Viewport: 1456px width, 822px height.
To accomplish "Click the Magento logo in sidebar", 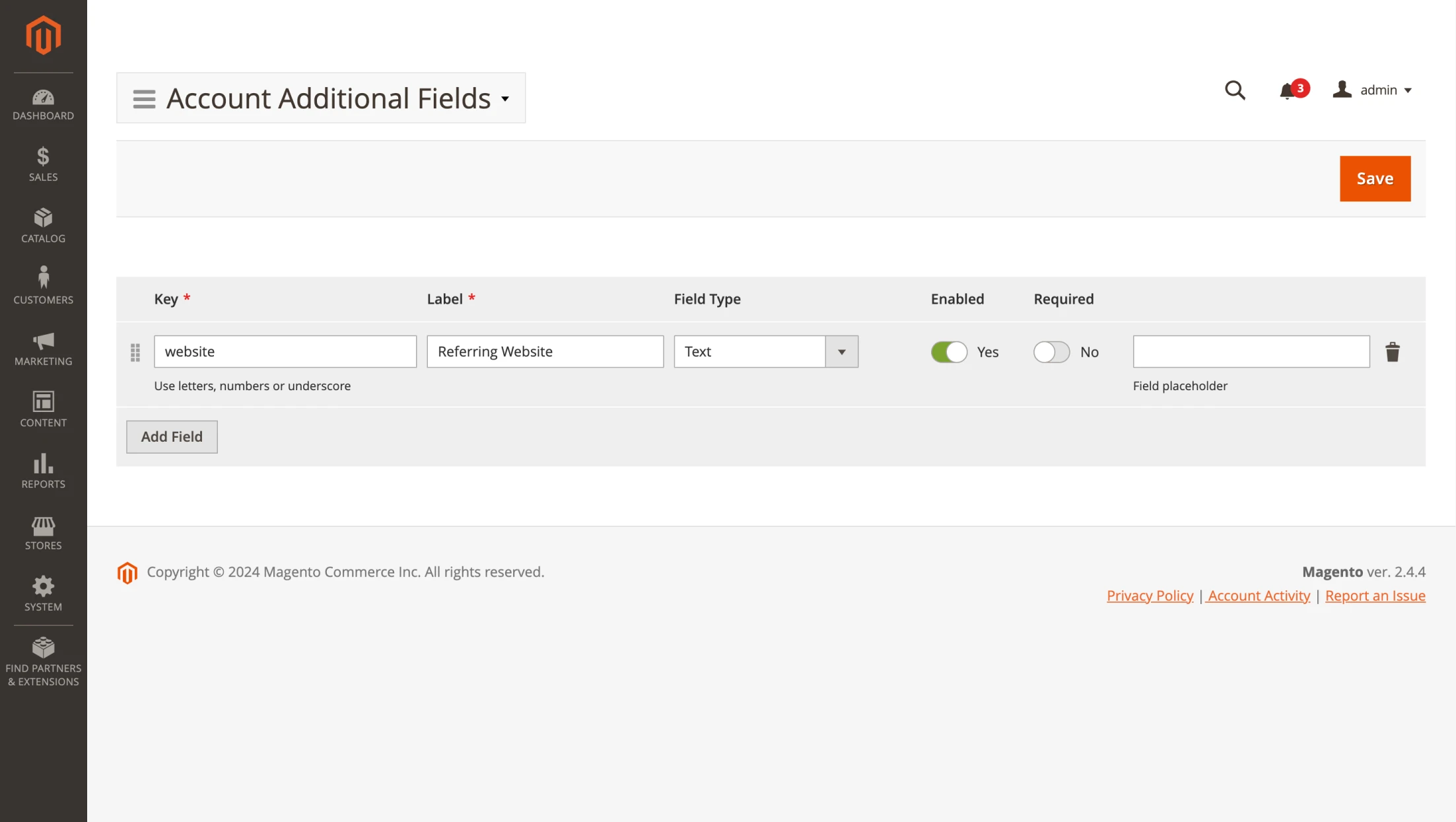I will (44, 35).
